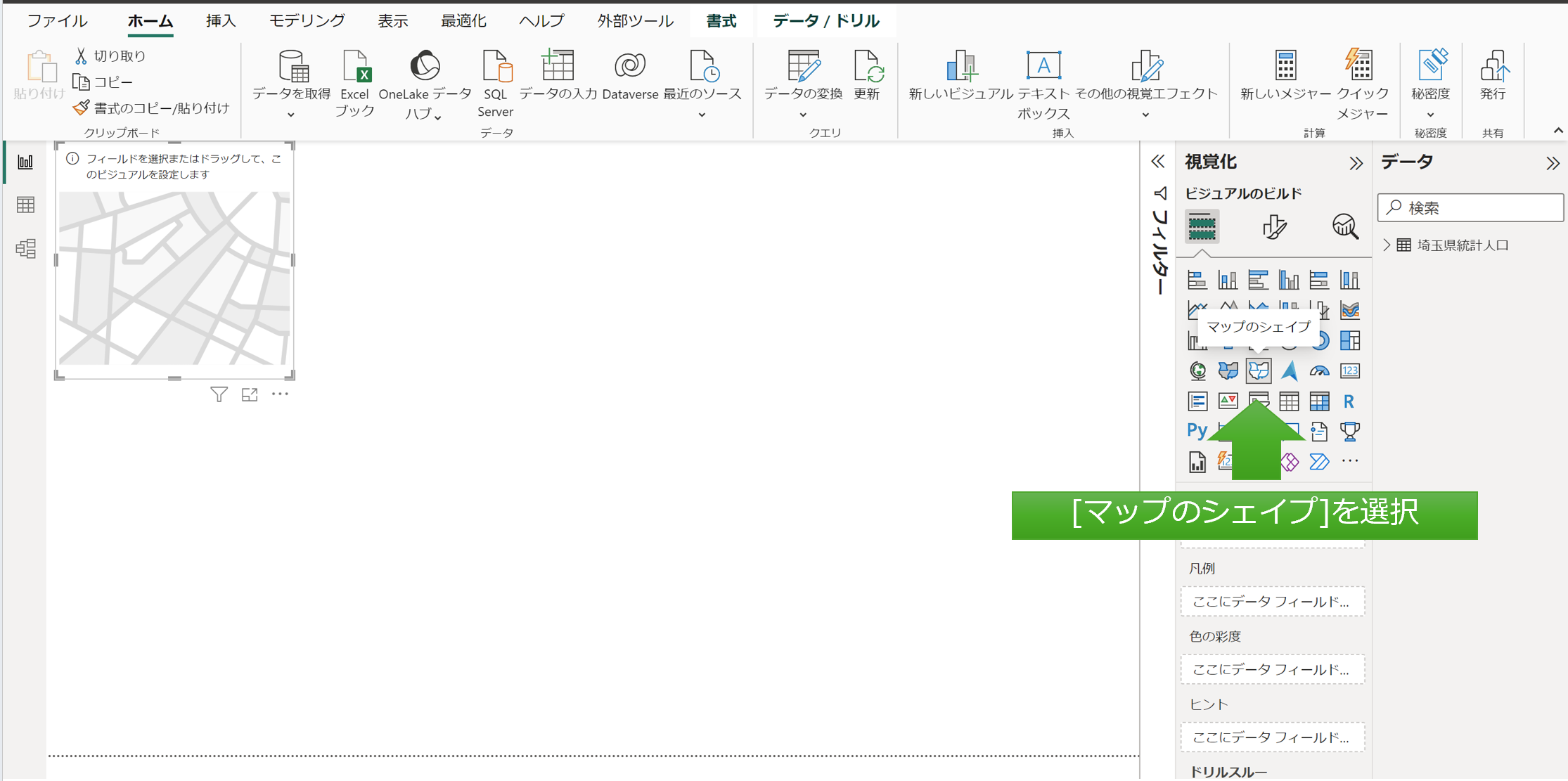Open the visual format (paintbrush) pane
Viewport: 1568px width, 781px height.
click(x=1273, y=226)
